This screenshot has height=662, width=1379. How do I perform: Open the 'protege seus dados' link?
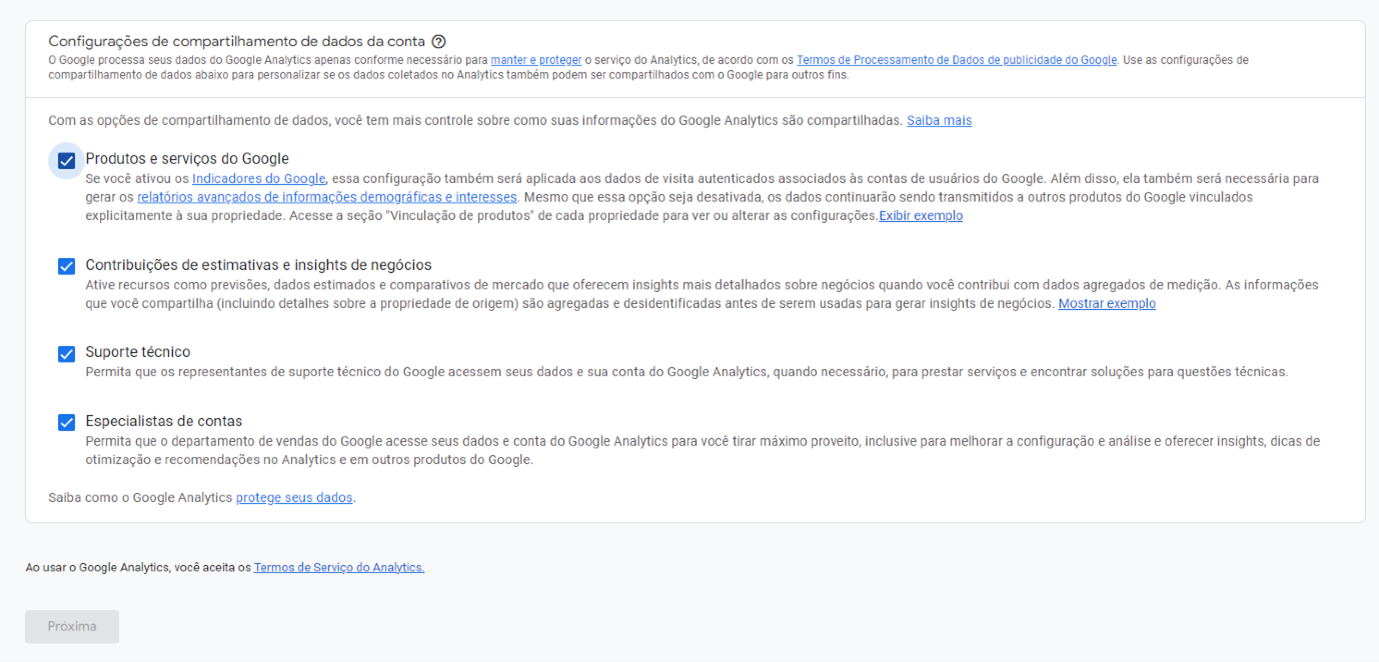tap(294, 497)
